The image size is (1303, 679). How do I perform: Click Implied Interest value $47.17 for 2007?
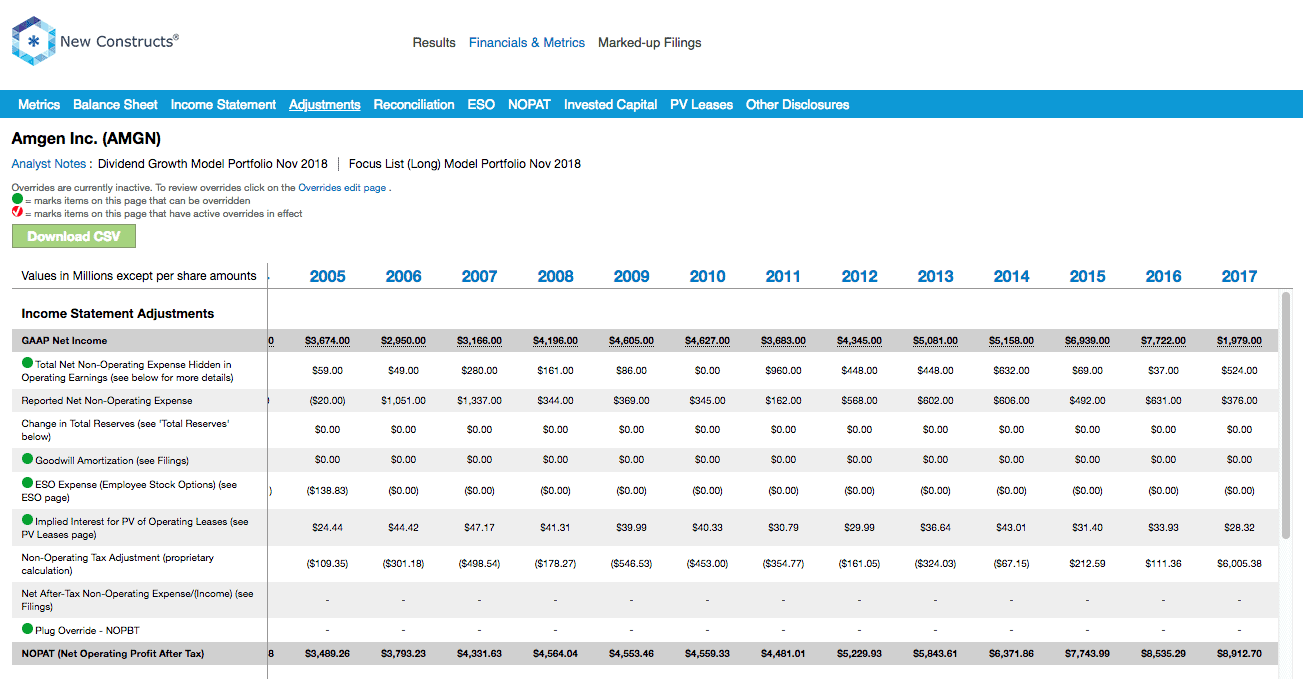pyautogui.click(x=480, y=528)
